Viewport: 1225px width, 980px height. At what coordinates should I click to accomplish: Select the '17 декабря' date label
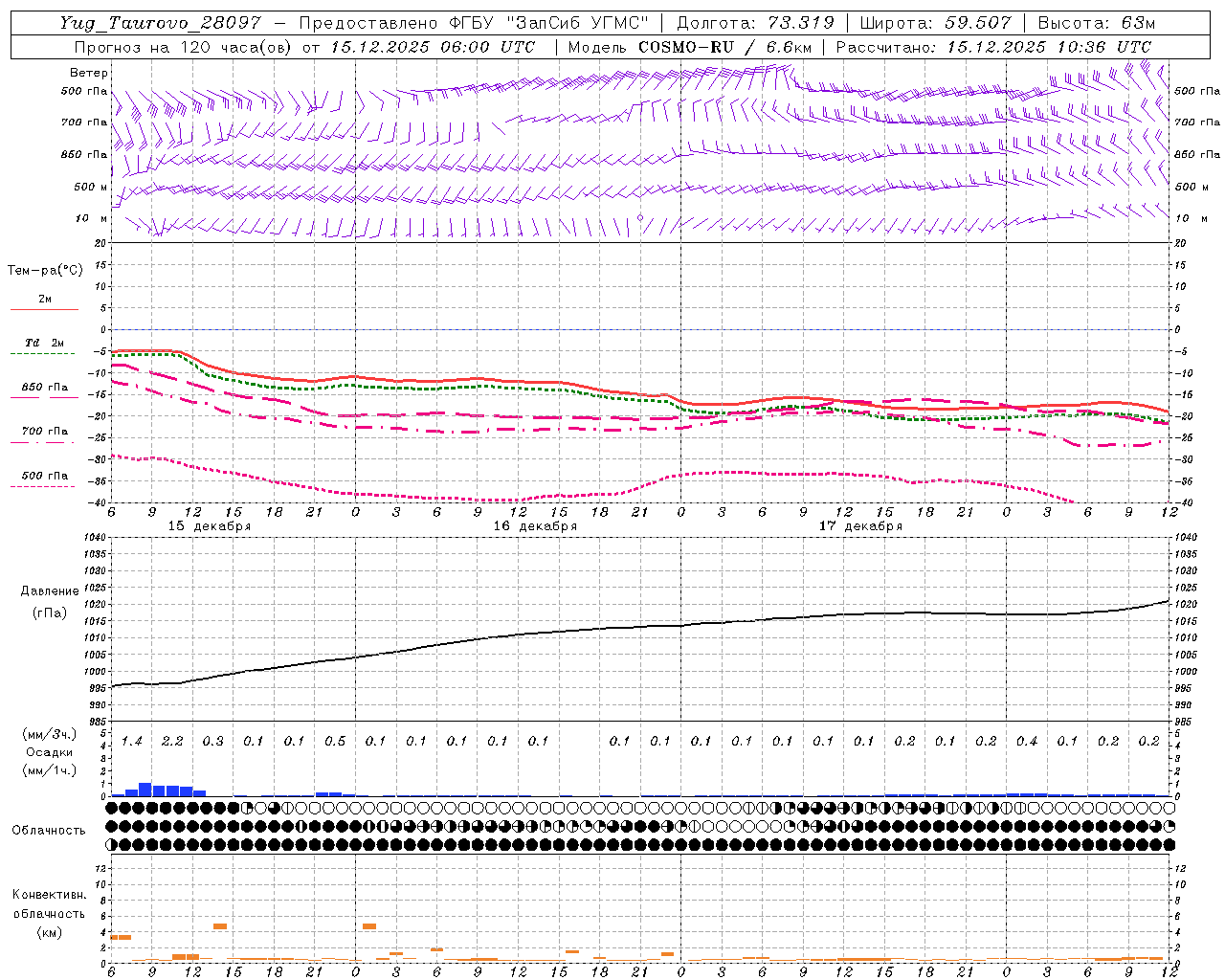pos(860,526)
